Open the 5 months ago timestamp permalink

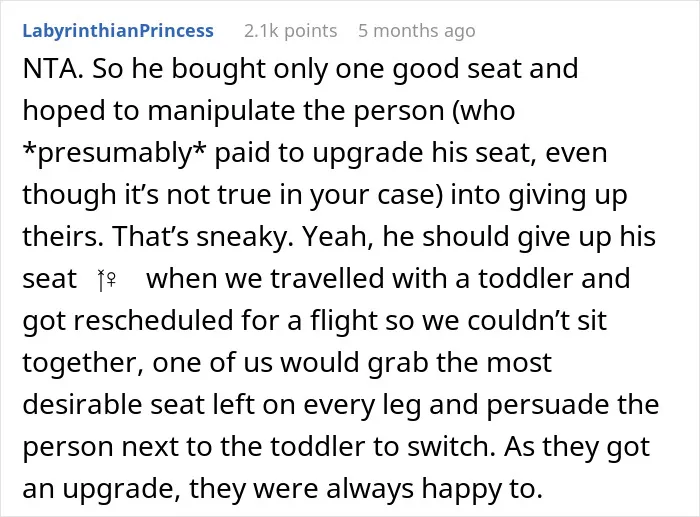point(417,31)
